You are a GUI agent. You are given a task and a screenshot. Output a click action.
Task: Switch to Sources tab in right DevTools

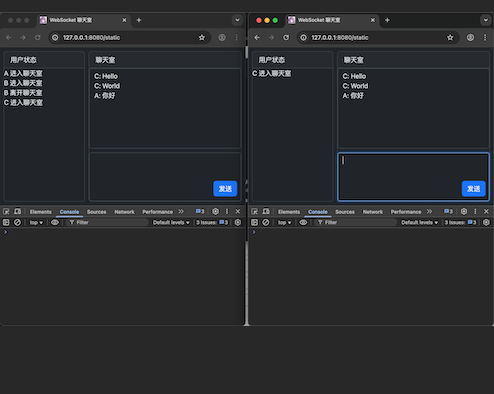tap(345, 212)
